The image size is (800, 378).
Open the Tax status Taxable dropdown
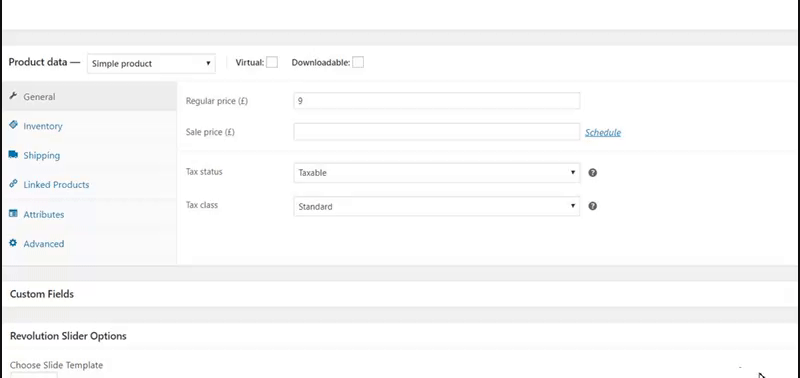437,173
